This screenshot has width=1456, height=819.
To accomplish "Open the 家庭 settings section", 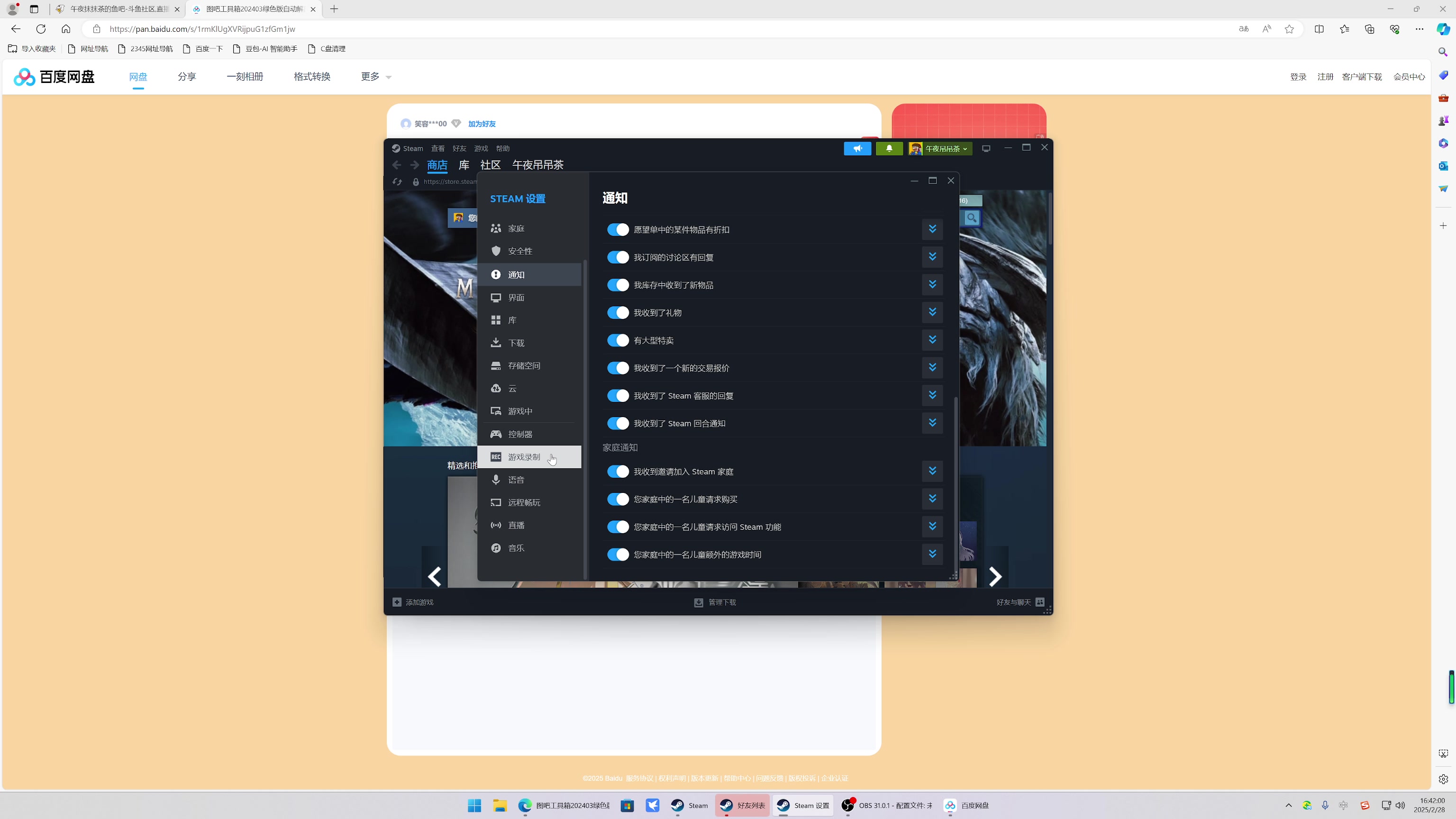I will pyautogui.click(x=529, y=228).
